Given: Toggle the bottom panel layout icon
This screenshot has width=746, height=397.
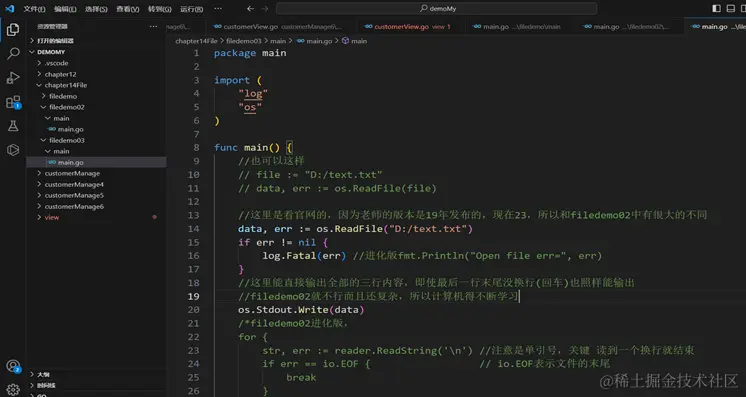Looking at the screenshot, I should pos(731,9).
